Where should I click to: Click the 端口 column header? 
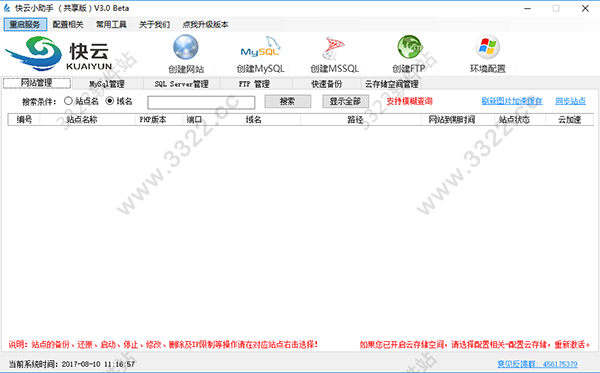(195, 119)
